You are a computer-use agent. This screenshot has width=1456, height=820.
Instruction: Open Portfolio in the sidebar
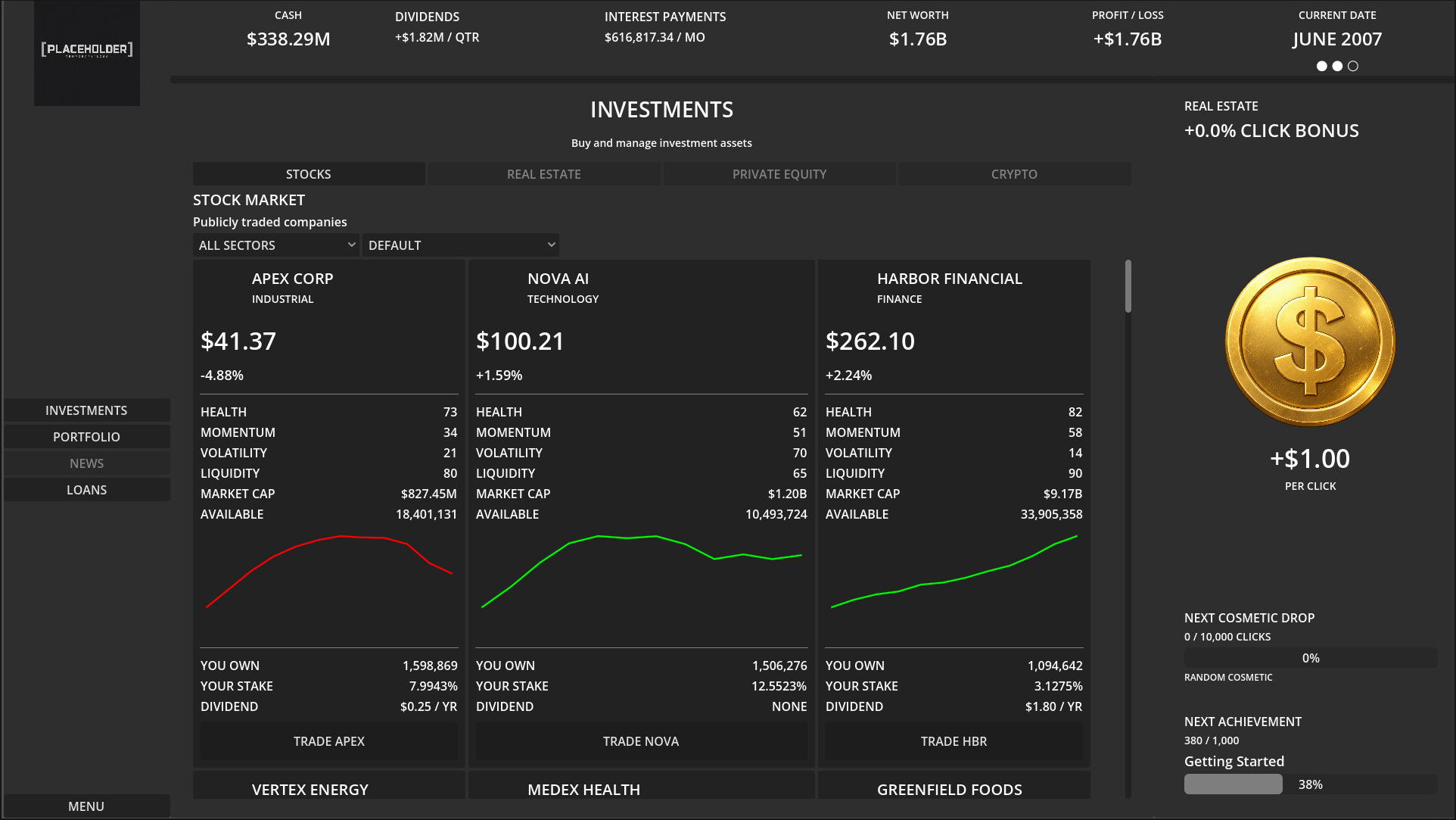[86, 437]
